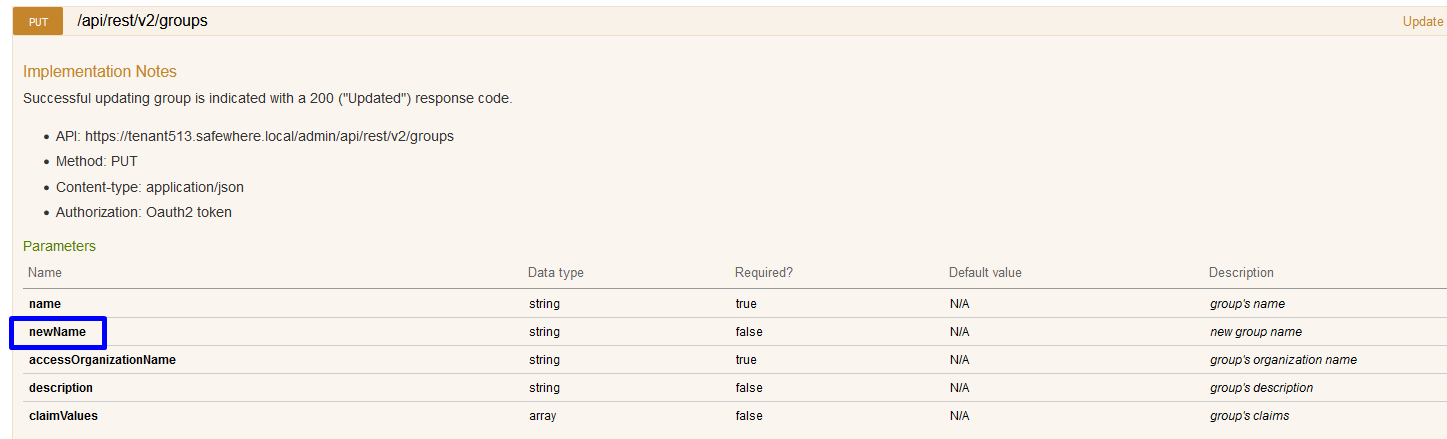Click the Default value column header

pos(985,273)
